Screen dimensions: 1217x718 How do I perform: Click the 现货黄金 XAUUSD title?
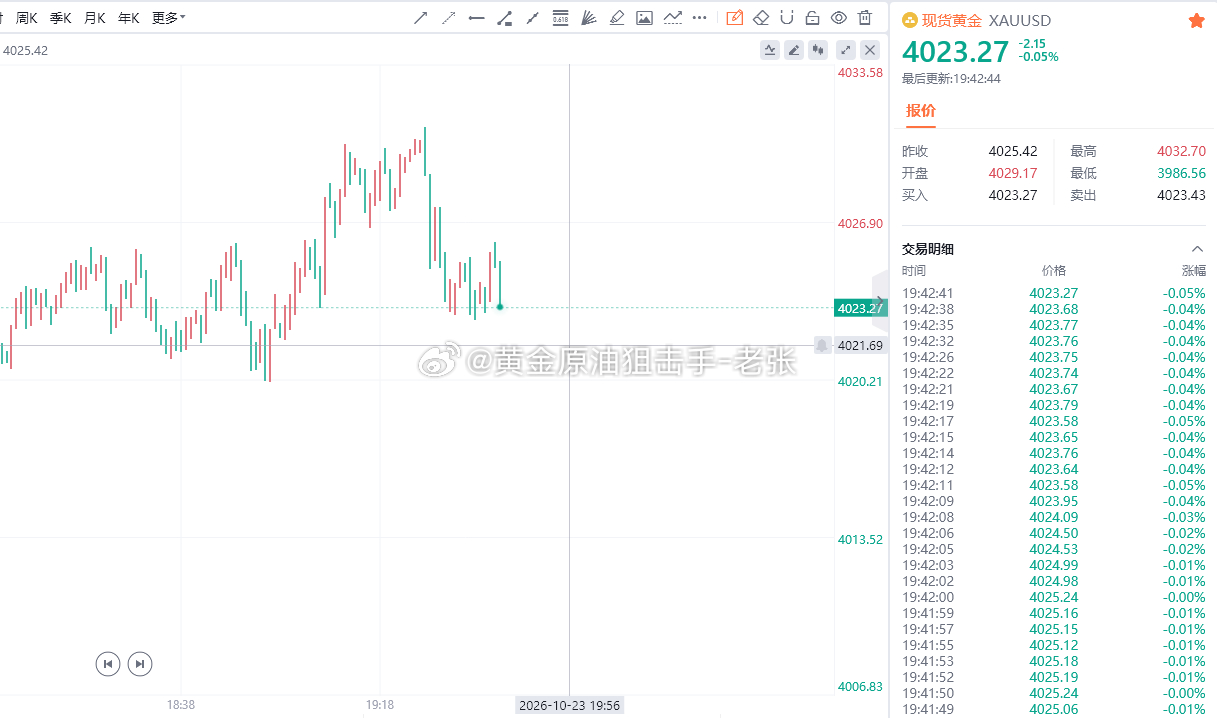click(x=986, y=20)
